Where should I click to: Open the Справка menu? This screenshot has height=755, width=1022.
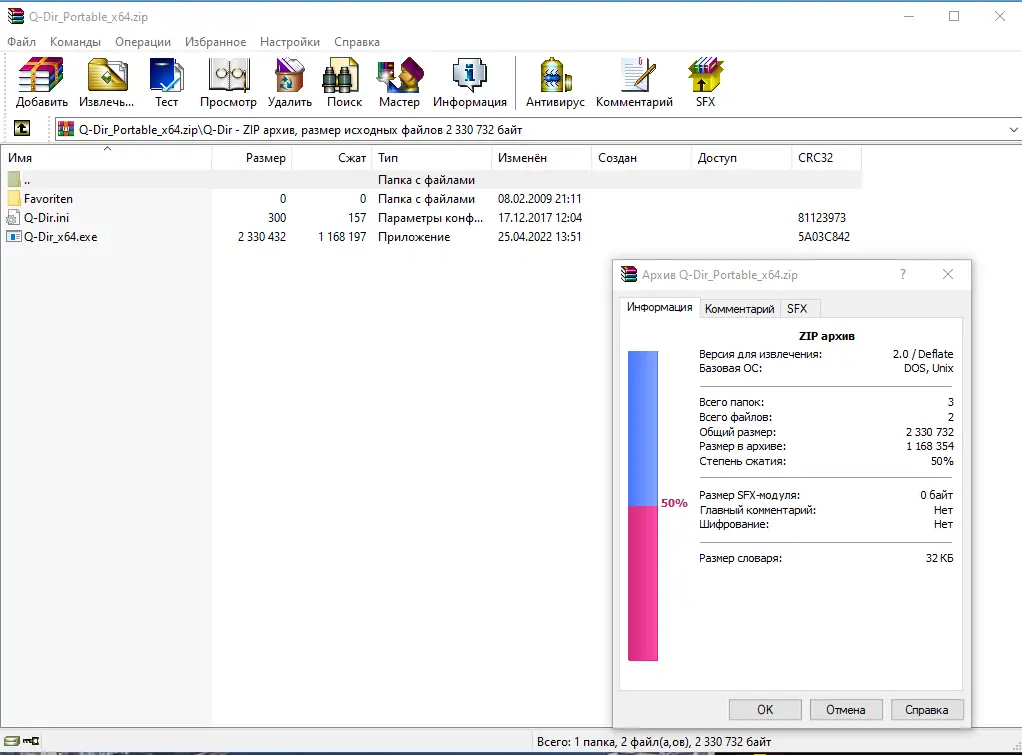357,42
